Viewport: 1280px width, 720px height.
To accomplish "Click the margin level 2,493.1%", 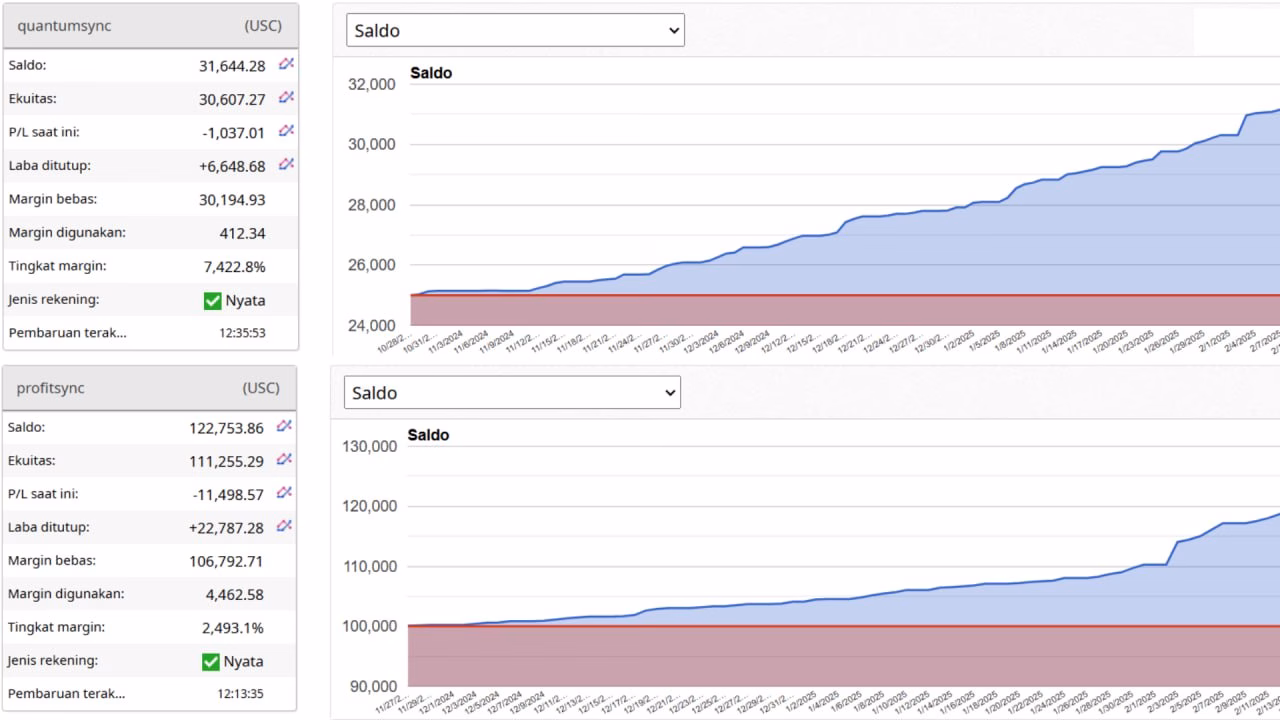I will point(233,628).
